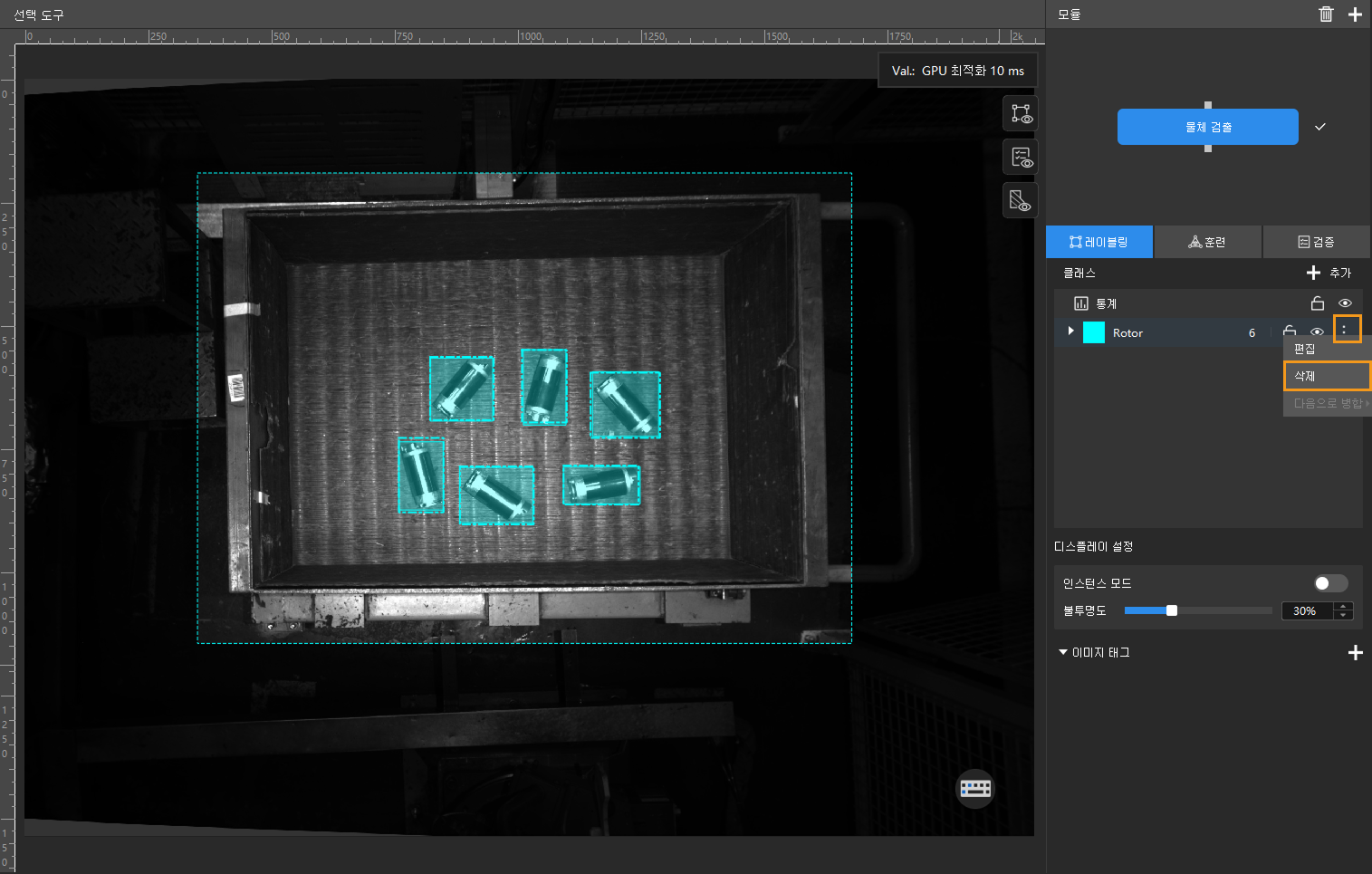Open the Rotor class three-dot menu

(1344, 330)
